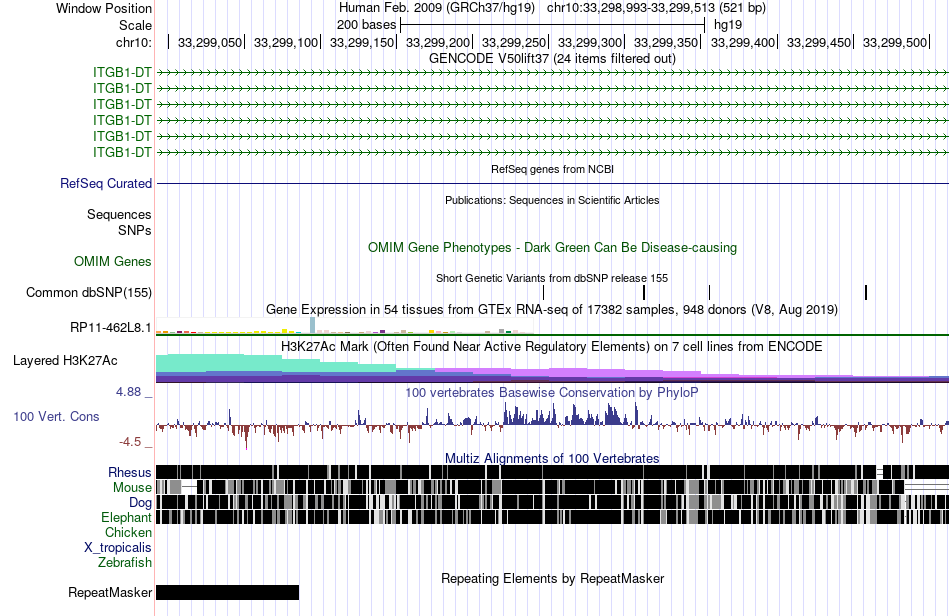Click the Mouse alignment row label
This screenshot has width=950, height=616.
132,488
